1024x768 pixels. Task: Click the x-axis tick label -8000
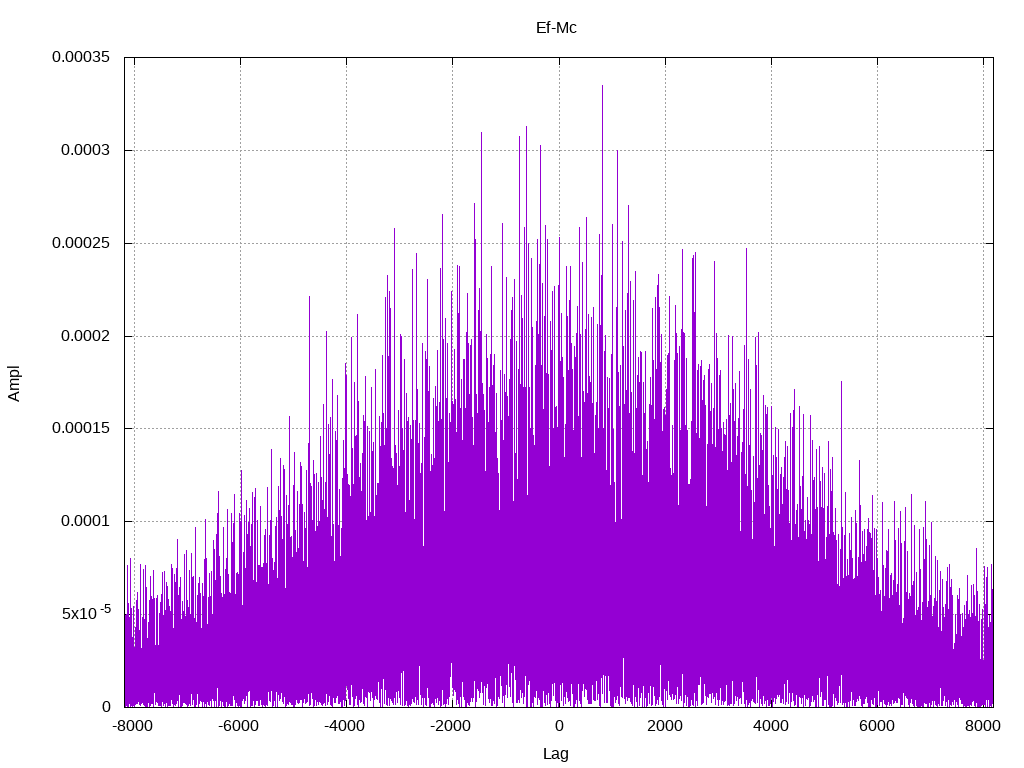[133, 726]
